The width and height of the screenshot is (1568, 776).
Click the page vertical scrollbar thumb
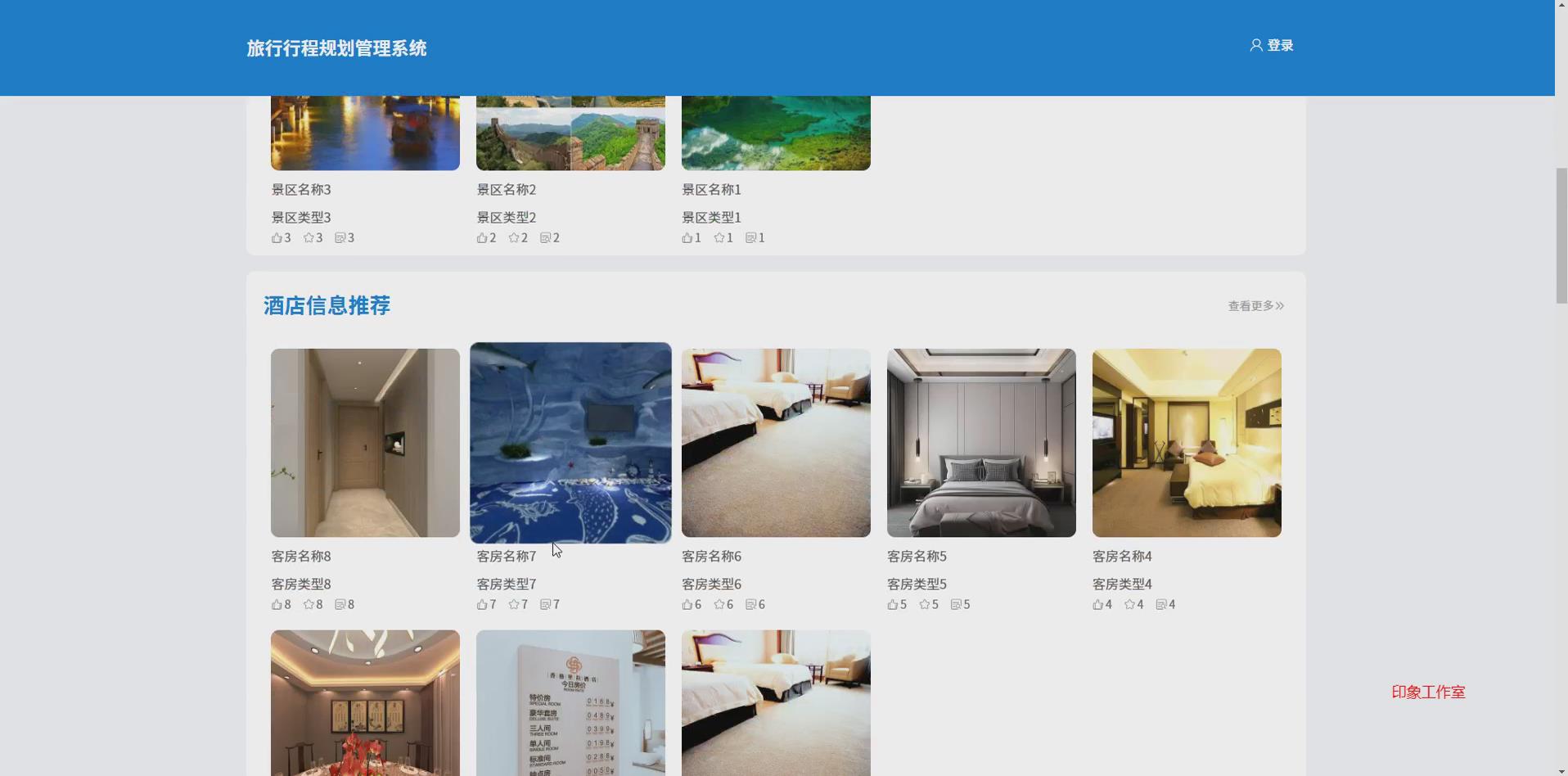[x=1561, y=236]
